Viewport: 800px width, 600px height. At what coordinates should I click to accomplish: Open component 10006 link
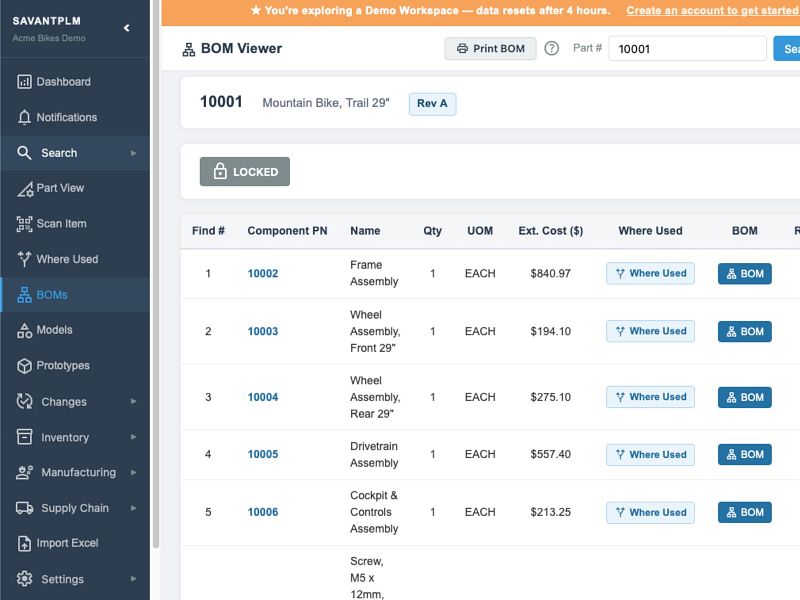[263, 512]
